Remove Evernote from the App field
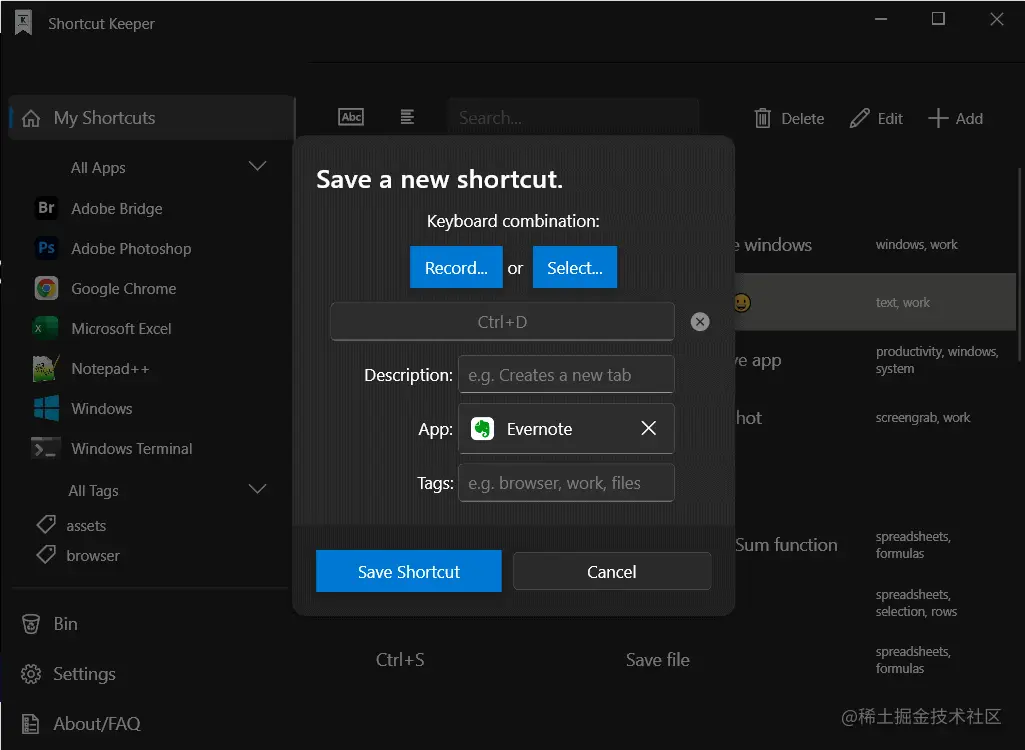 (648, 428)
